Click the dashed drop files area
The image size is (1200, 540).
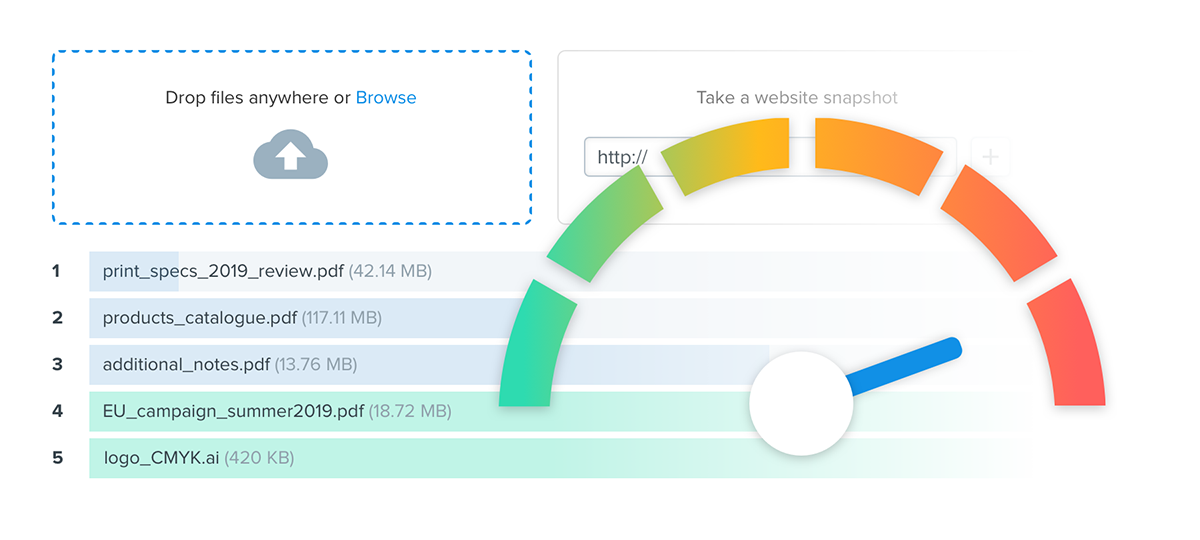pos(291,190)
